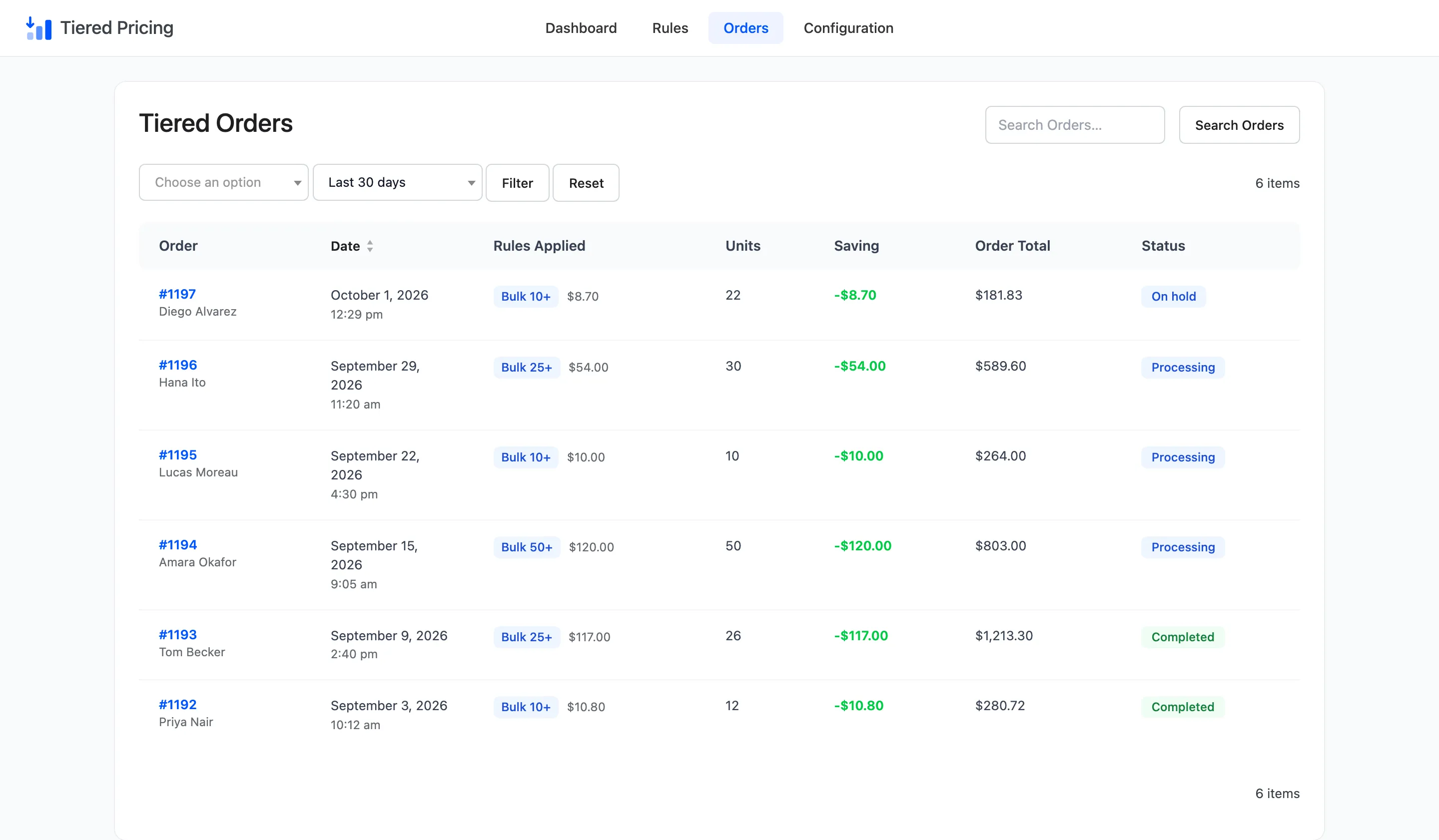Select the $1,213.30 order total

coord(1004,636)
